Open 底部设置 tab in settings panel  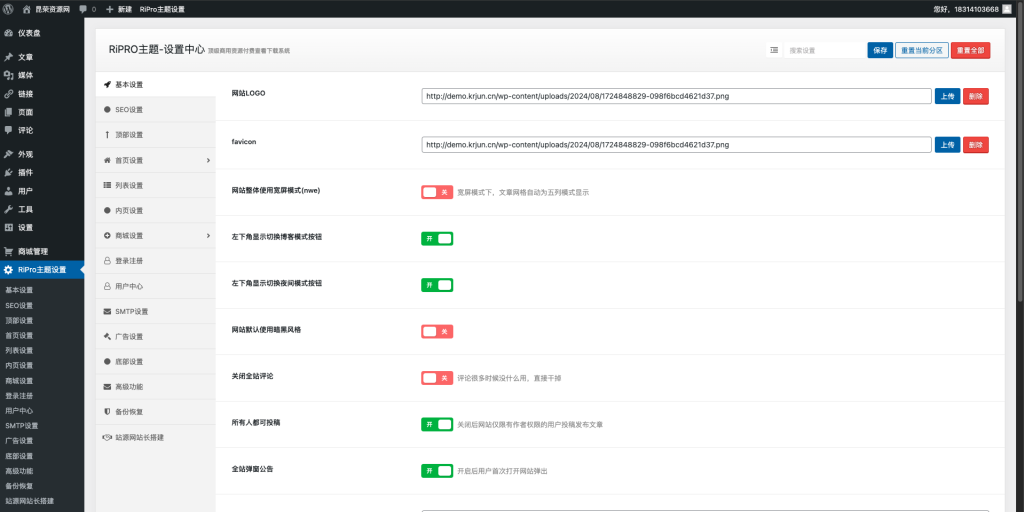[x=155, y=362]
